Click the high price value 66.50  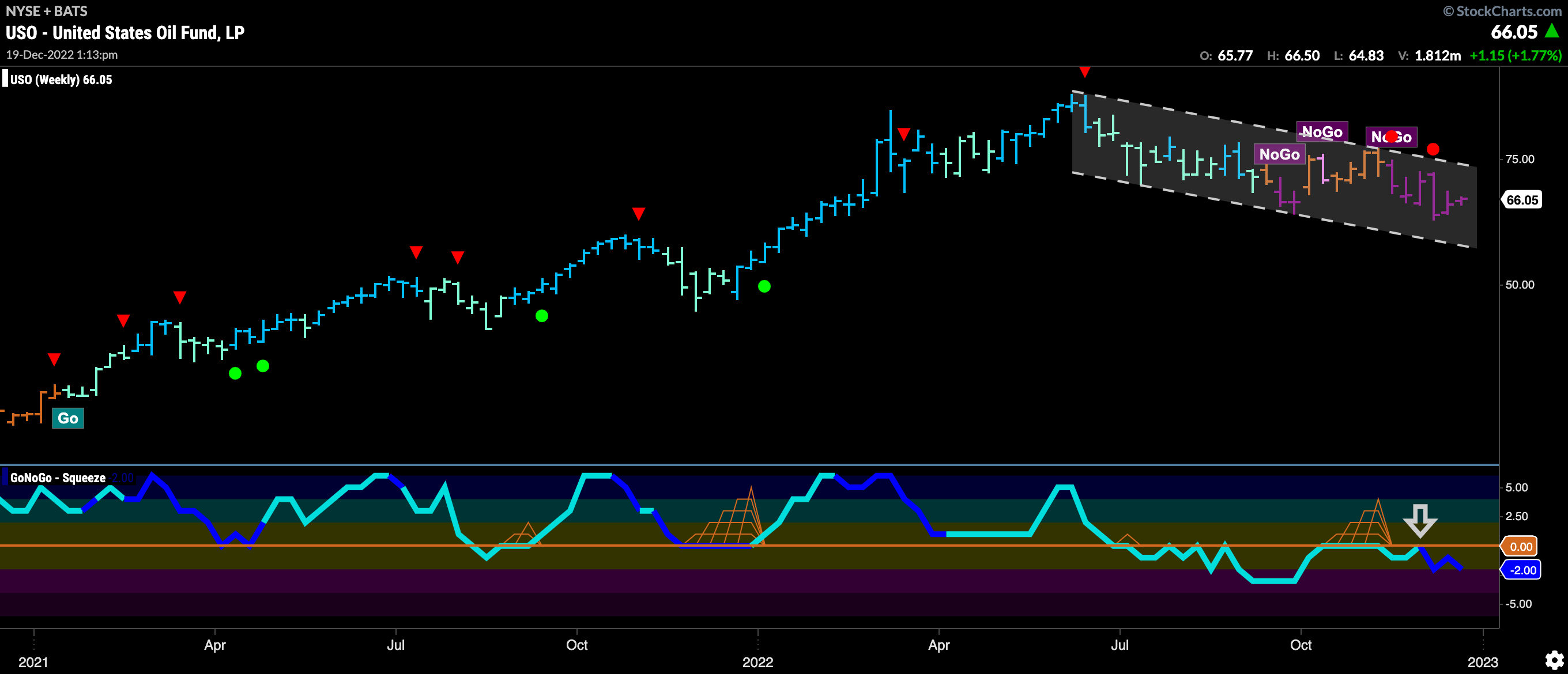(x=1302, y=55)
